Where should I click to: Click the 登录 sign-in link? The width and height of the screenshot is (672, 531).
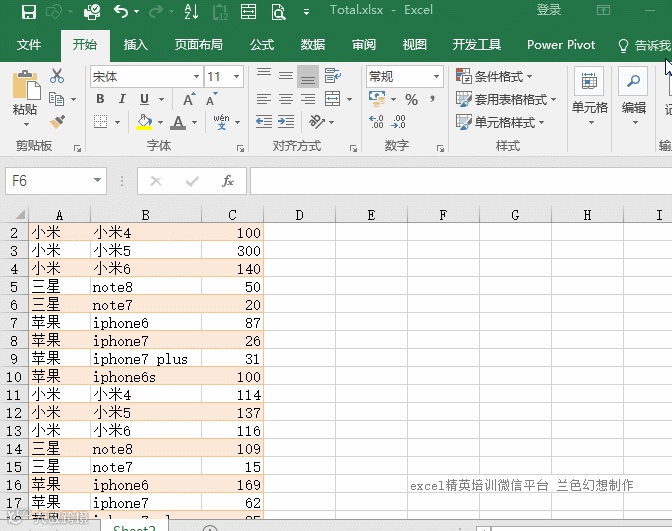(x=549, y=10)
